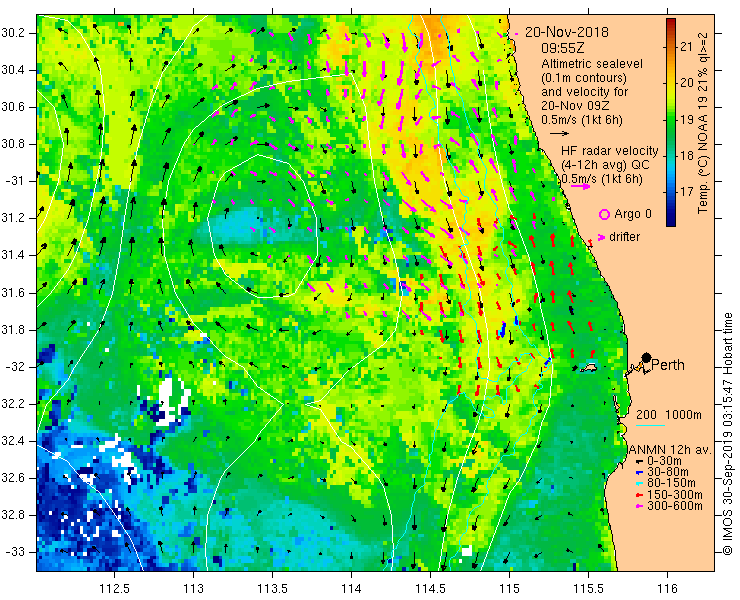
Task: Click the 'HF radar velocity' legend text
Action: click(x=610, y=151)
